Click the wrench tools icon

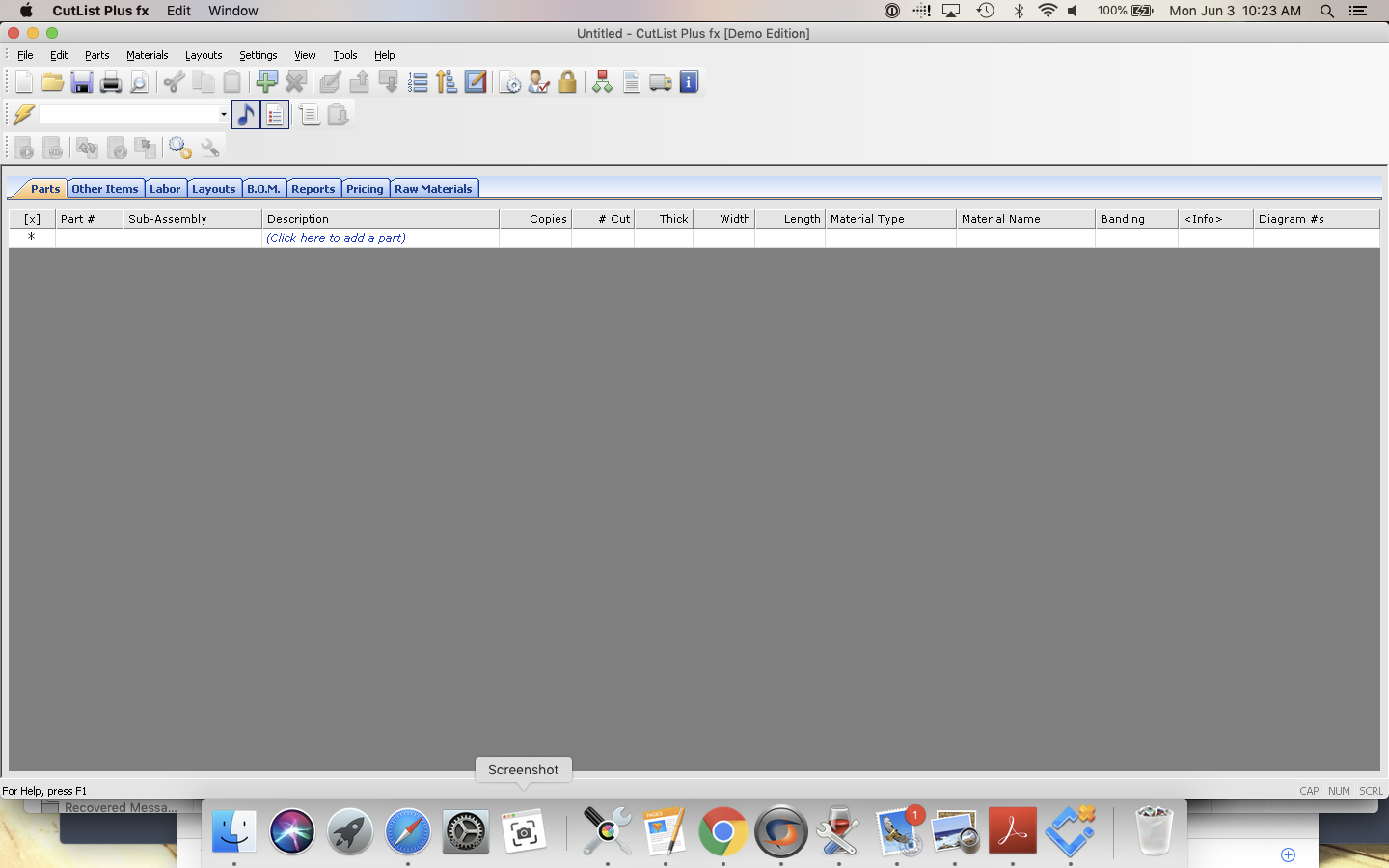[x=209, y=148]
